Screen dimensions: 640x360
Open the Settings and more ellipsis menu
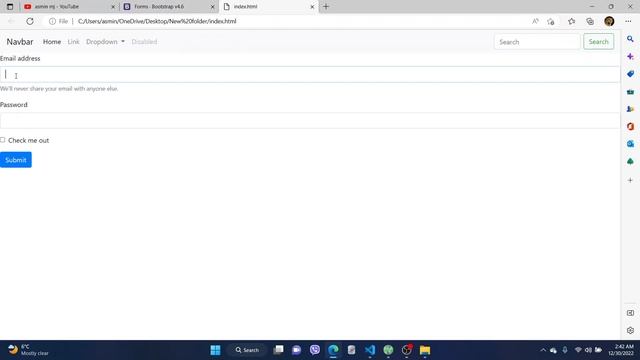pyautogui.click(x=628, y=21)
